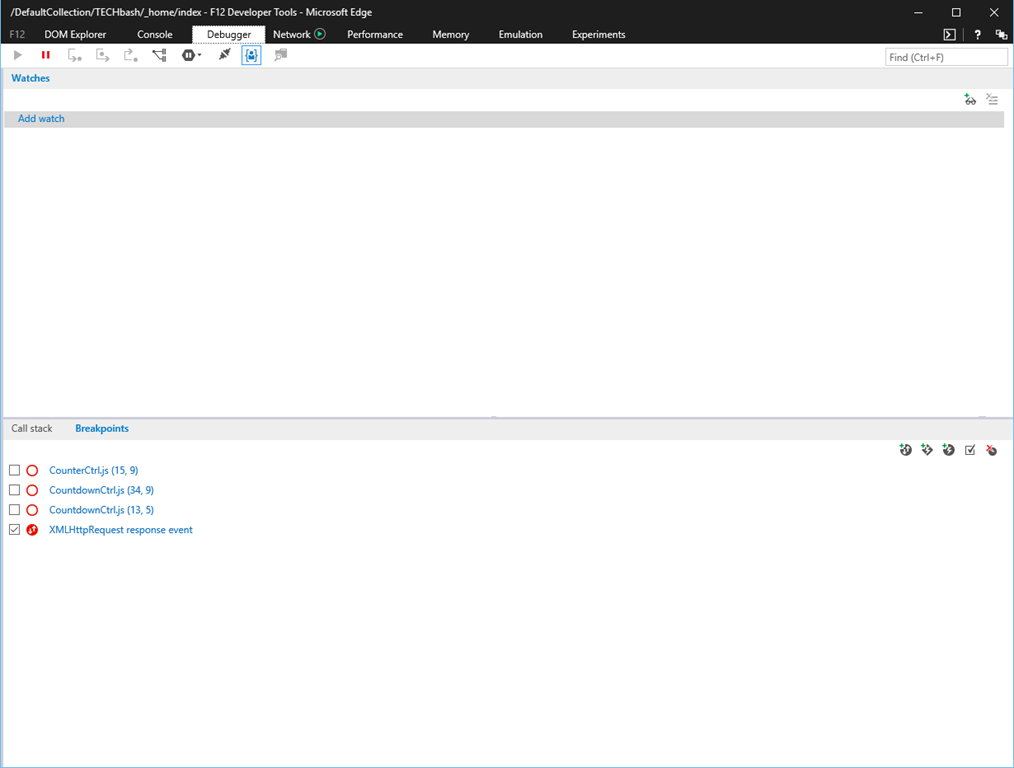
Task: Click the Disconnect debugger plug icon
Action: [224, 56]
